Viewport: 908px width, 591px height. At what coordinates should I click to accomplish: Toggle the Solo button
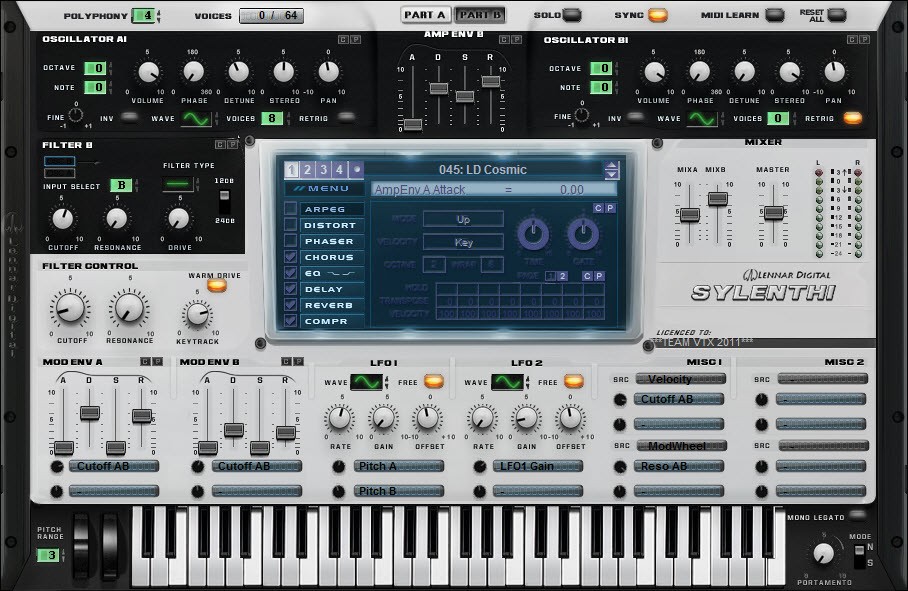pyautogui.click(x=572, y=15)
